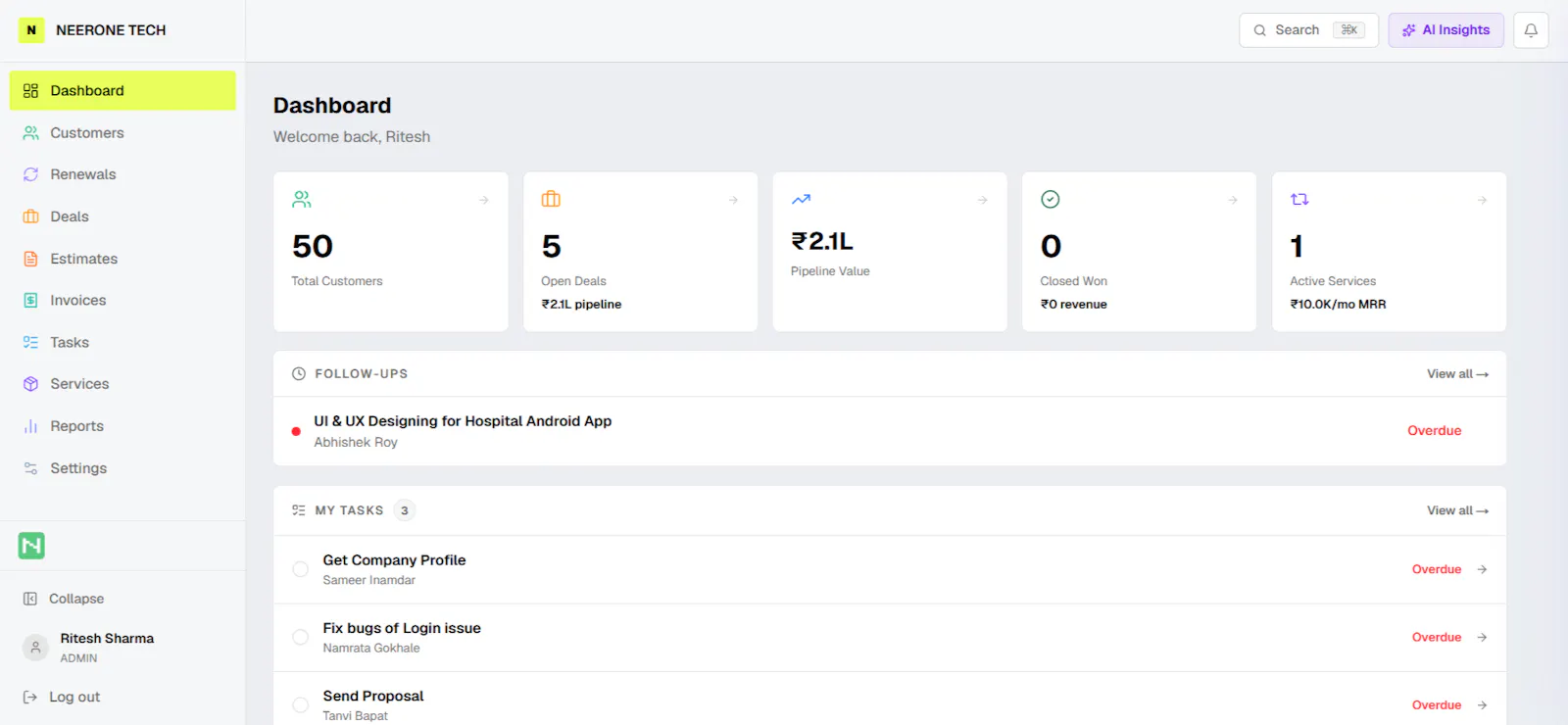This screenshot has height=725, width=1568.
Task: Click ₹10.0K/mo MRR text
Action: pyautogui.click(x=1338, y=305)
